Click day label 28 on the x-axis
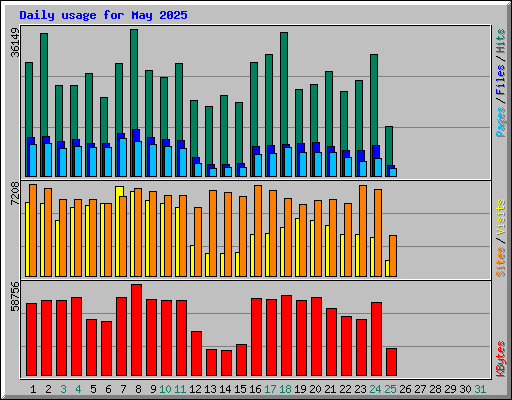 point(435,389)
